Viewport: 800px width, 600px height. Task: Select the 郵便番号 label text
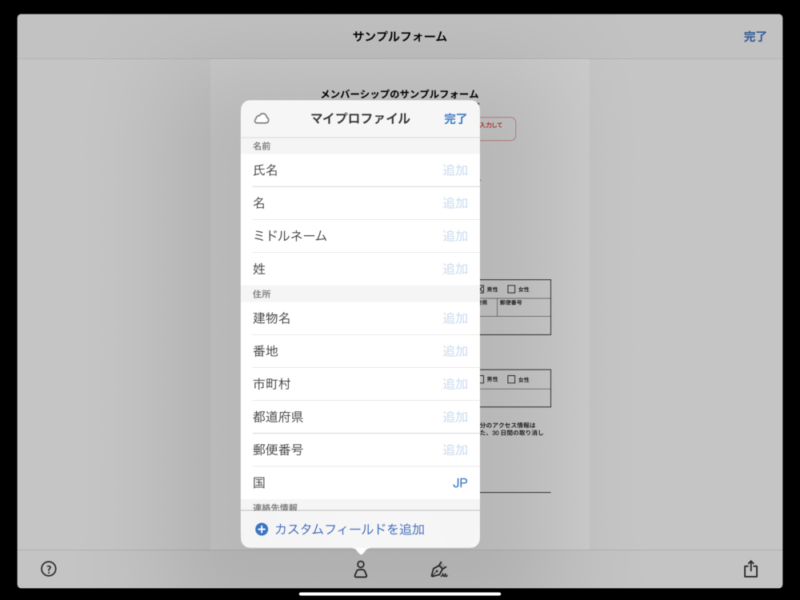point(278,450)
